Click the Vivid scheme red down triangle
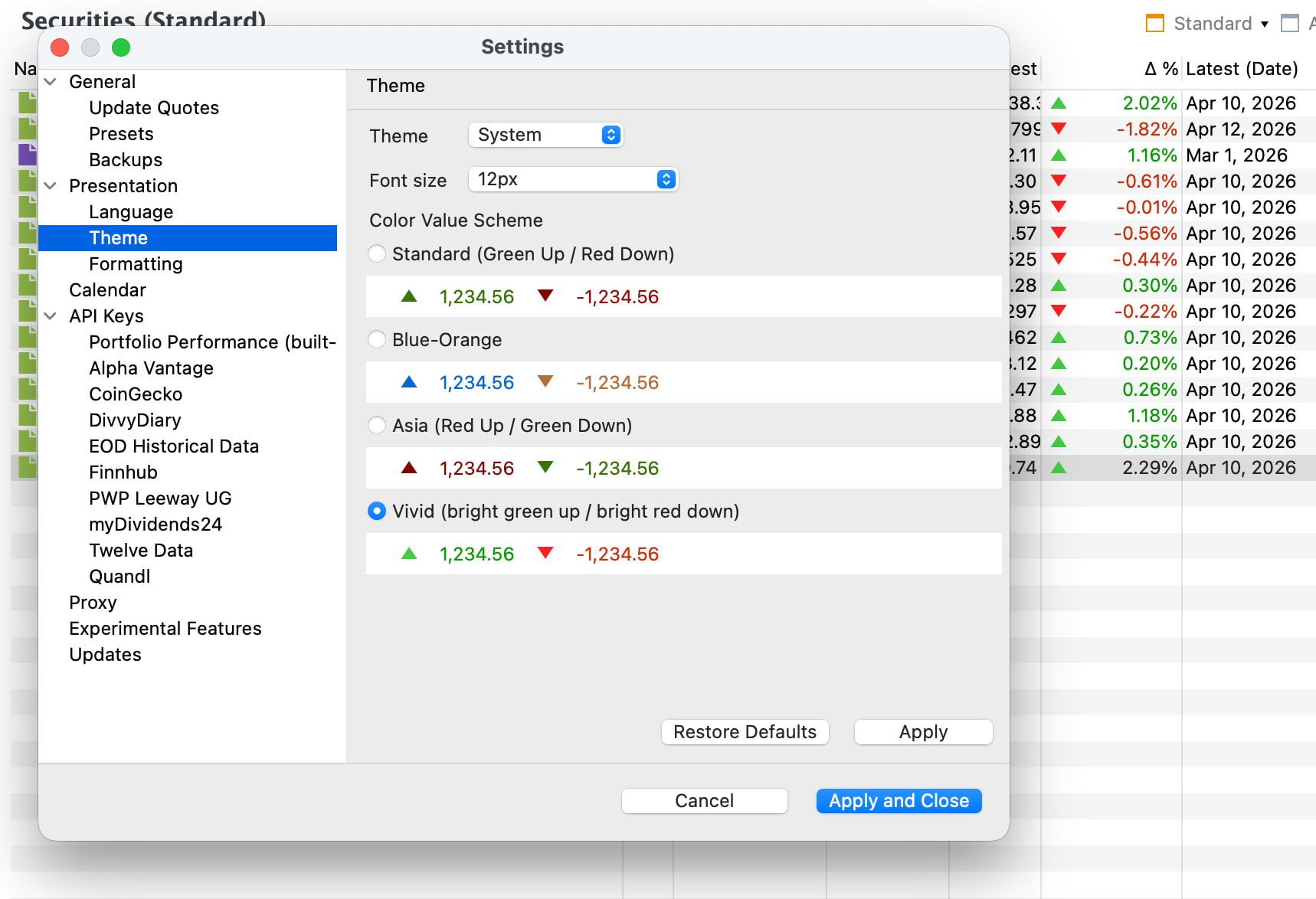Viewport: 1316px width, 899px height. [545, 553]
